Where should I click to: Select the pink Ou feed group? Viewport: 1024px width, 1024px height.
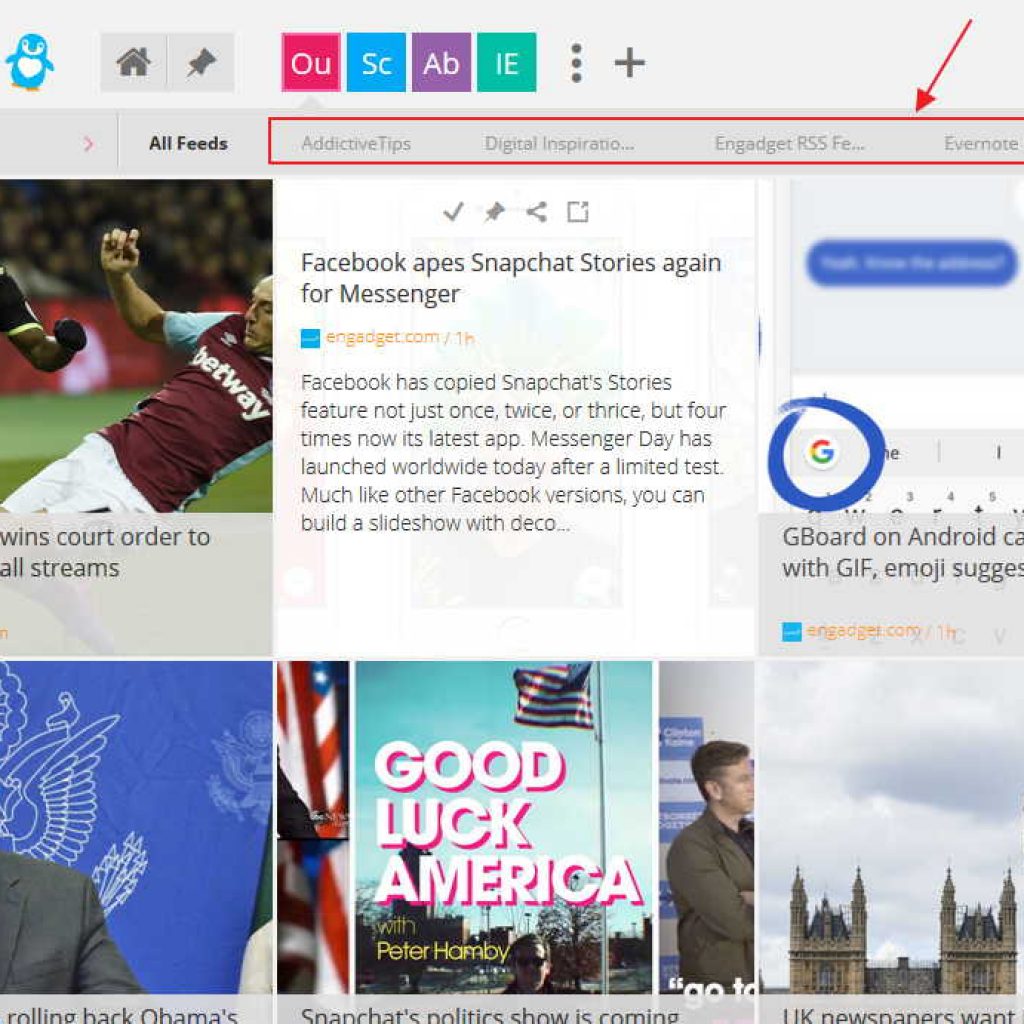311,63
